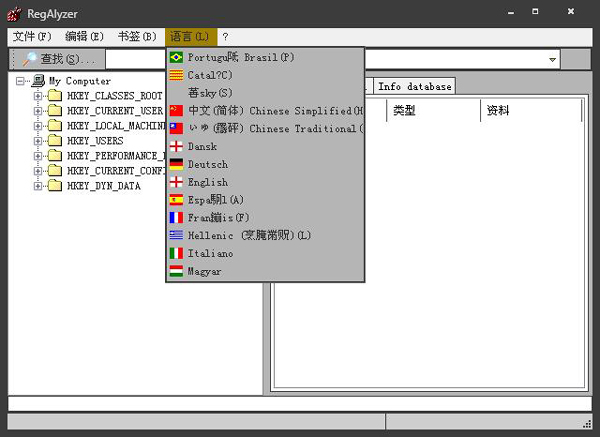
Task: Close the 语言(L) menu
Action: pos(191,37)
